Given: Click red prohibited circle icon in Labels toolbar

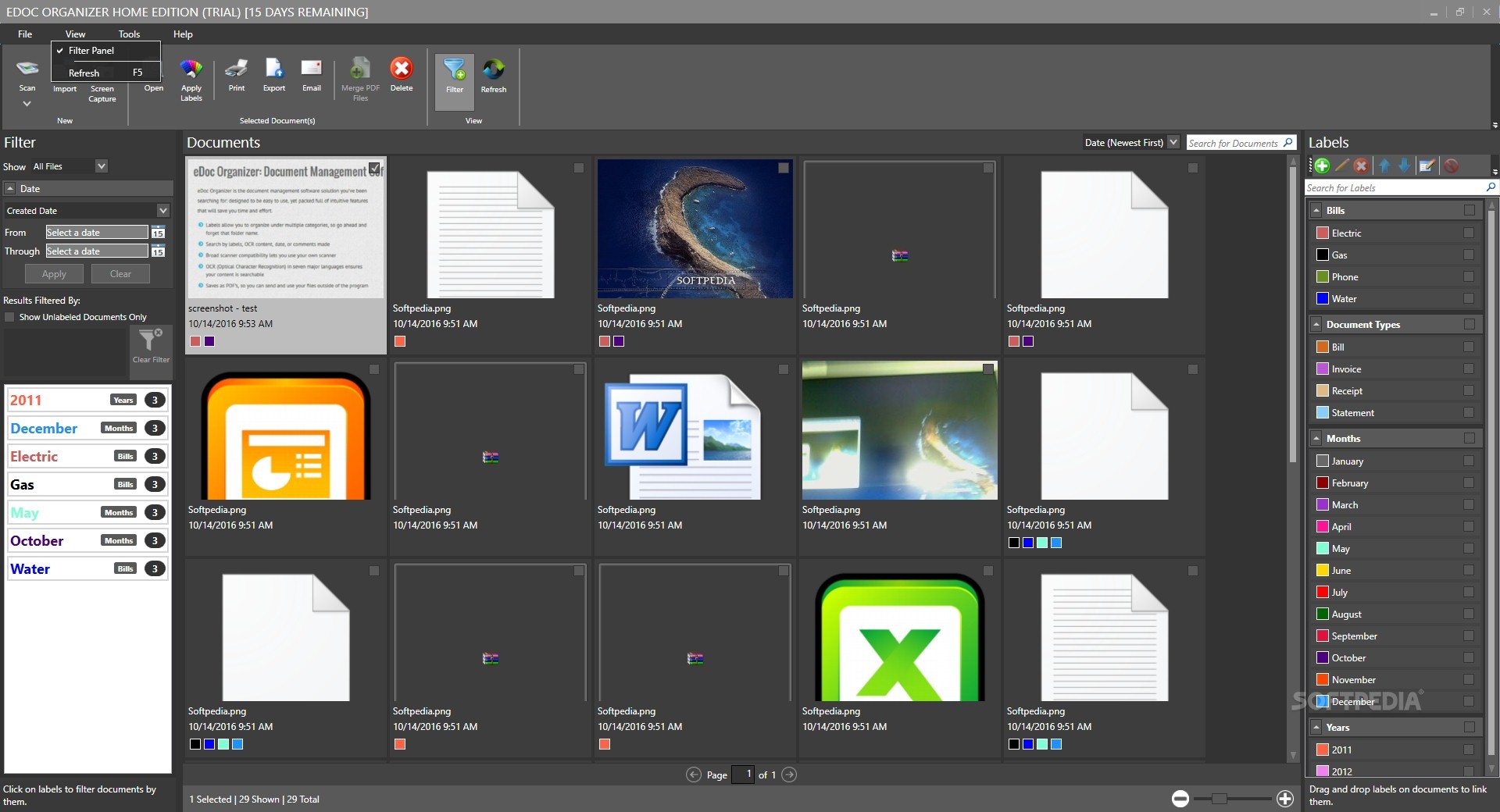Looking at the screenshot, I should tap(1452, 166).
